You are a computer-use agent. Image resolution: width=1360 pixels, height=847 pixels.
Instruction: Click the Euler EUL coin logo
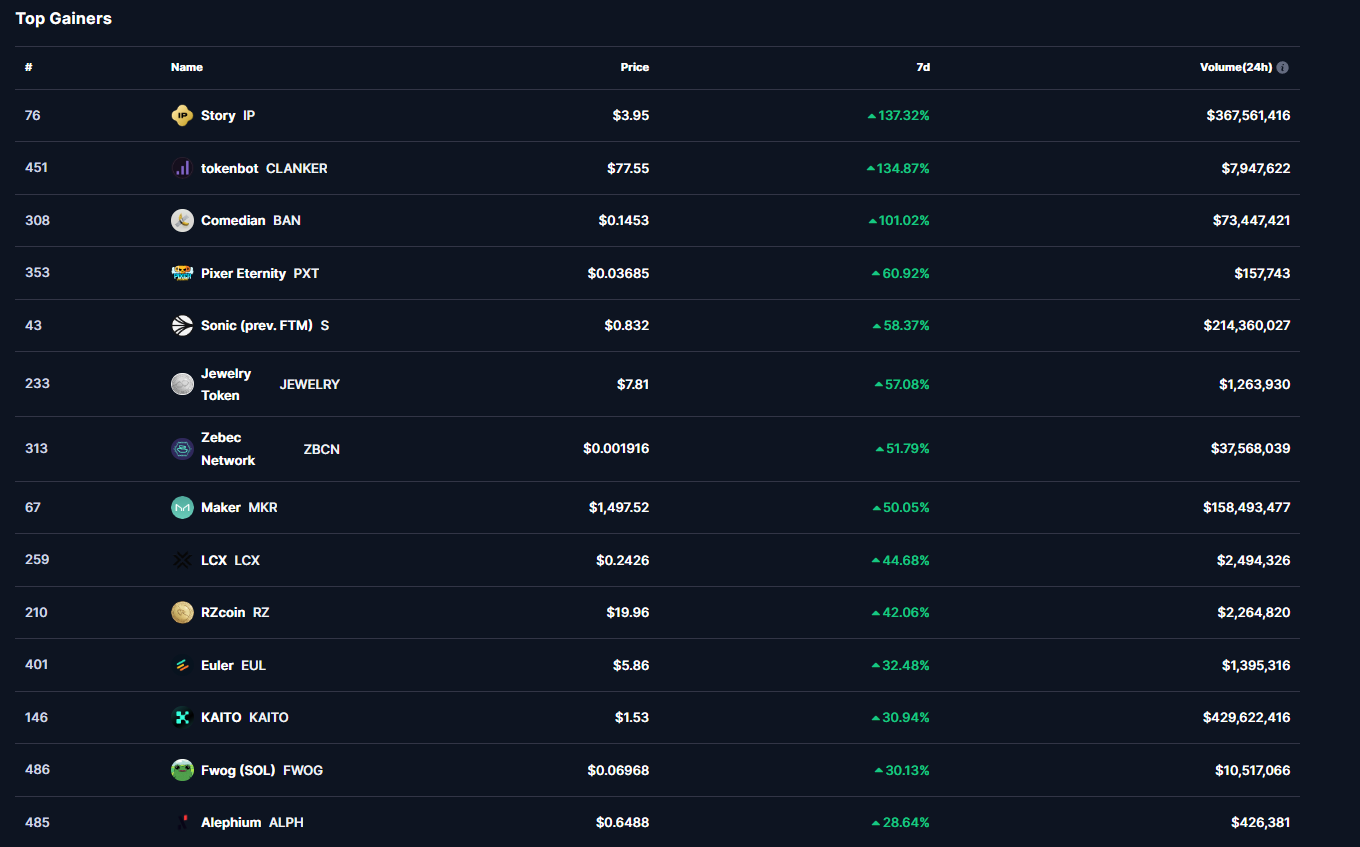182,665
